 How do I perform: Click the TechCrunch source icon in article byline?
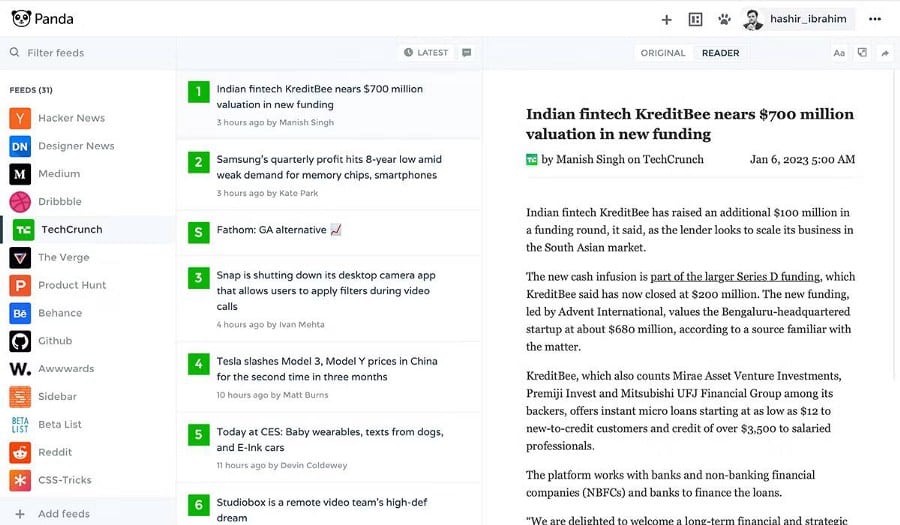coord(532,160)
